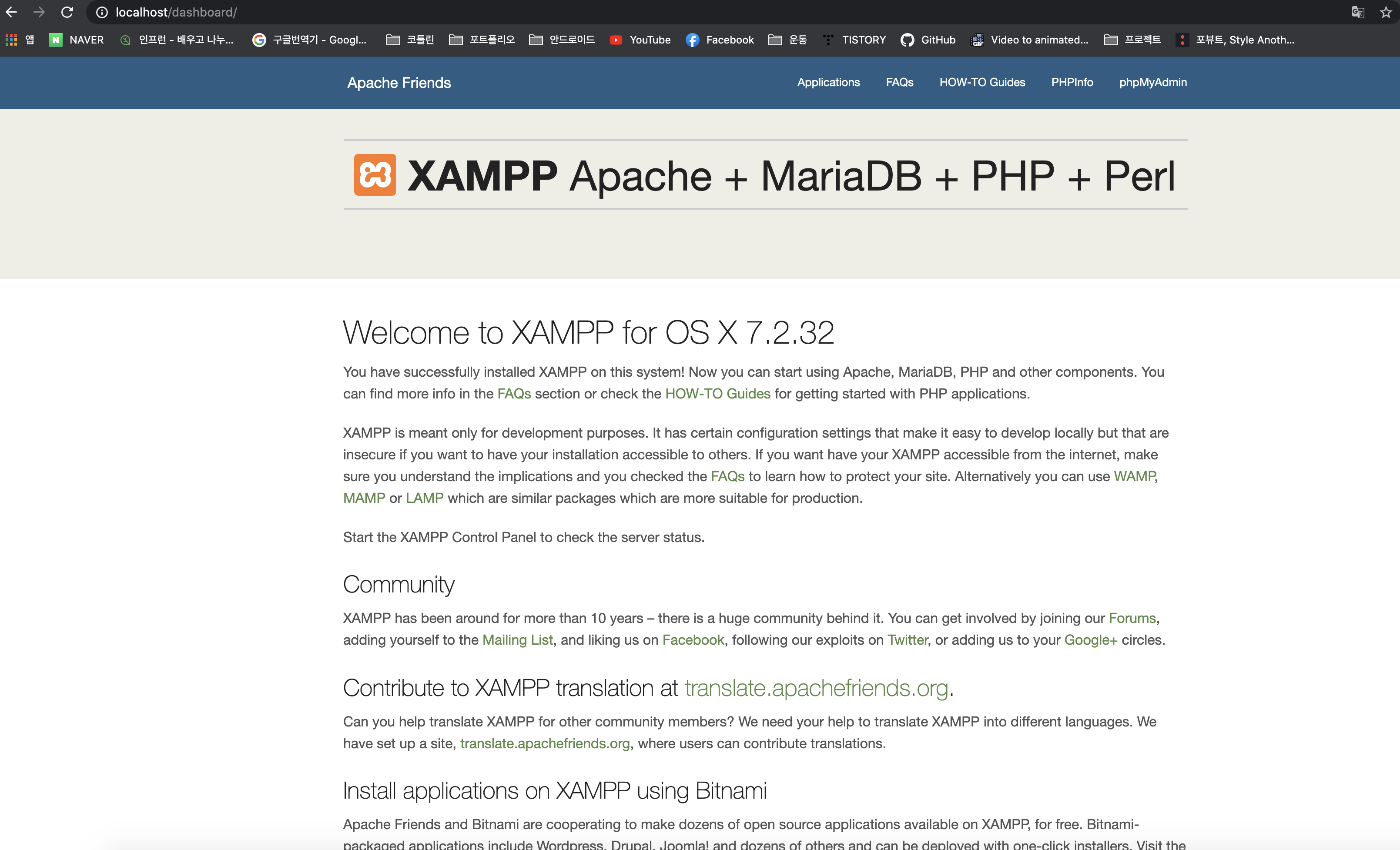Open FAQs in the top navigation
Viewport: 1400px width, 850px height.
[x=899, y=82]
